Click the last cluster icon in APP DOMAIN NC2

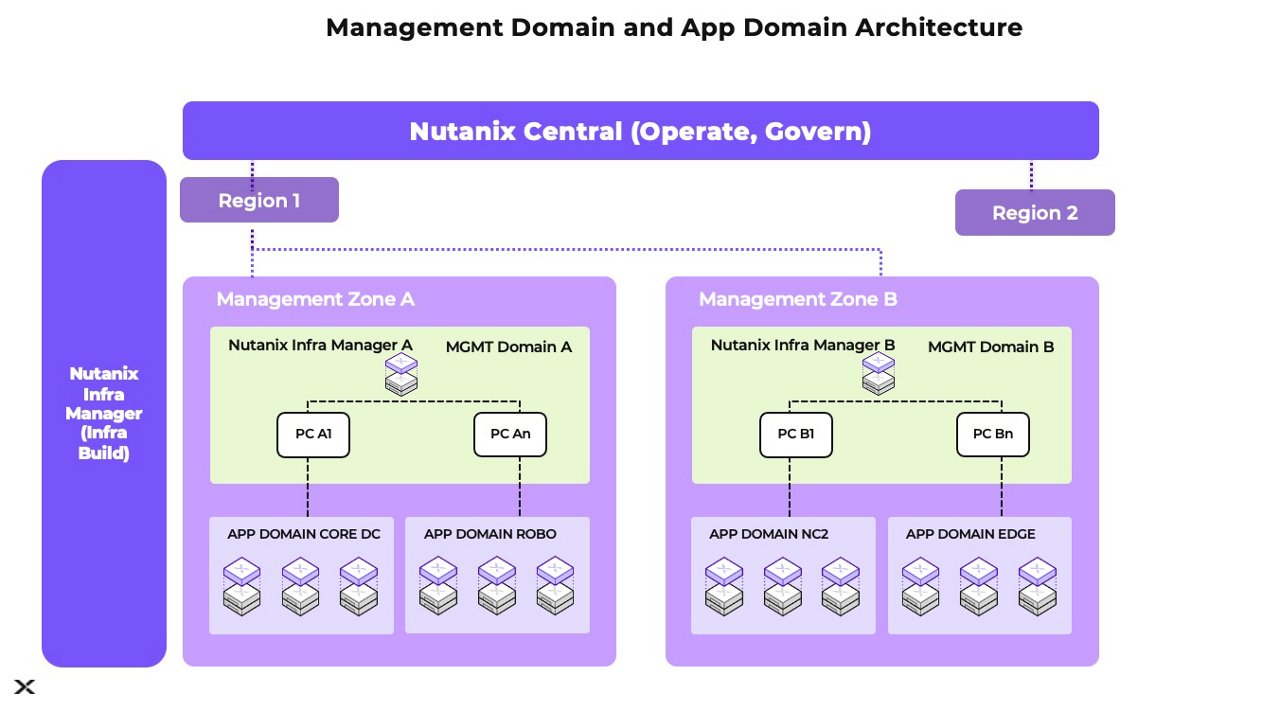[x=840, y=585]
